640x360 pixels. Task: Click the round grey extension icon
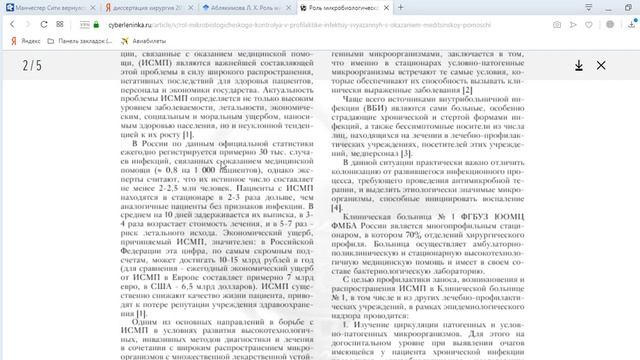610,24
